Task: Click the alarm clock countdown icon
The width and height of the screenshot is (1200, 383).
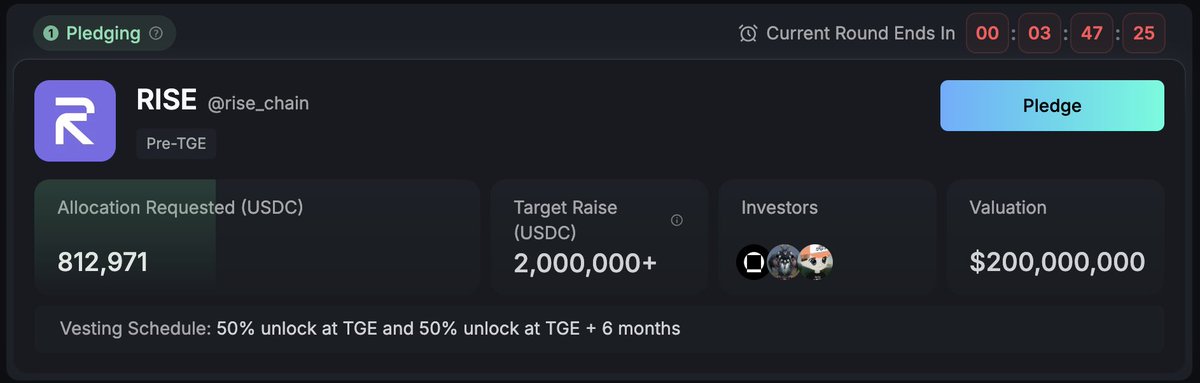Action: [x=748, y=33]
